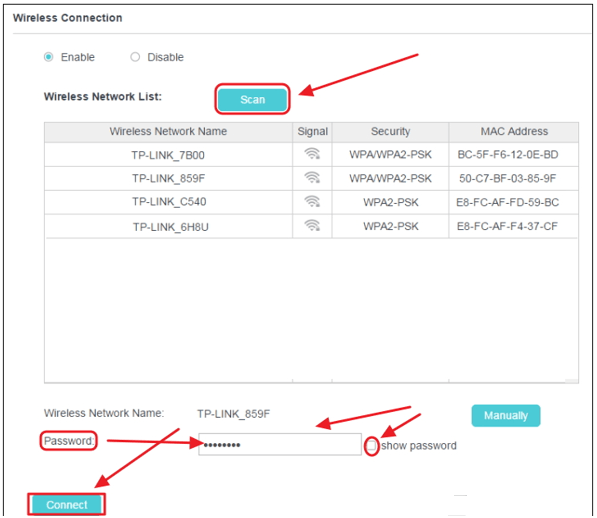Click the MAC Address column header
This screenshot has width=597, height=518.
[514, 132]
